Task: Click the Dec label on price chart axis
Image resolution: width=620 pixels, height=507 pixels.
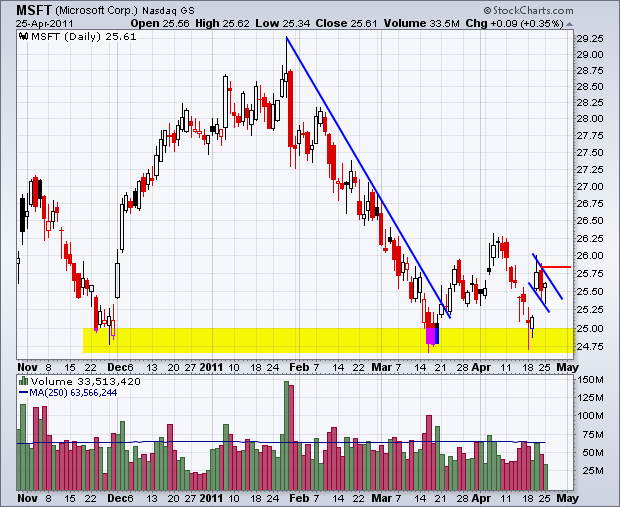Action: tap(117, 367)
